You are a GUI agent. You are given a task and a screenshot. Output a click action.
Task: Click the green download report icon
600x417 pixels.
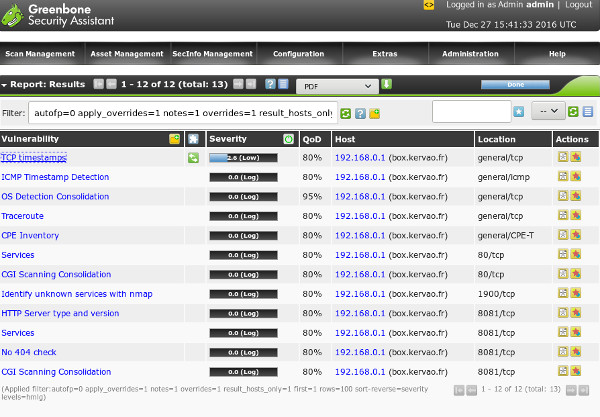pos(387,85)
